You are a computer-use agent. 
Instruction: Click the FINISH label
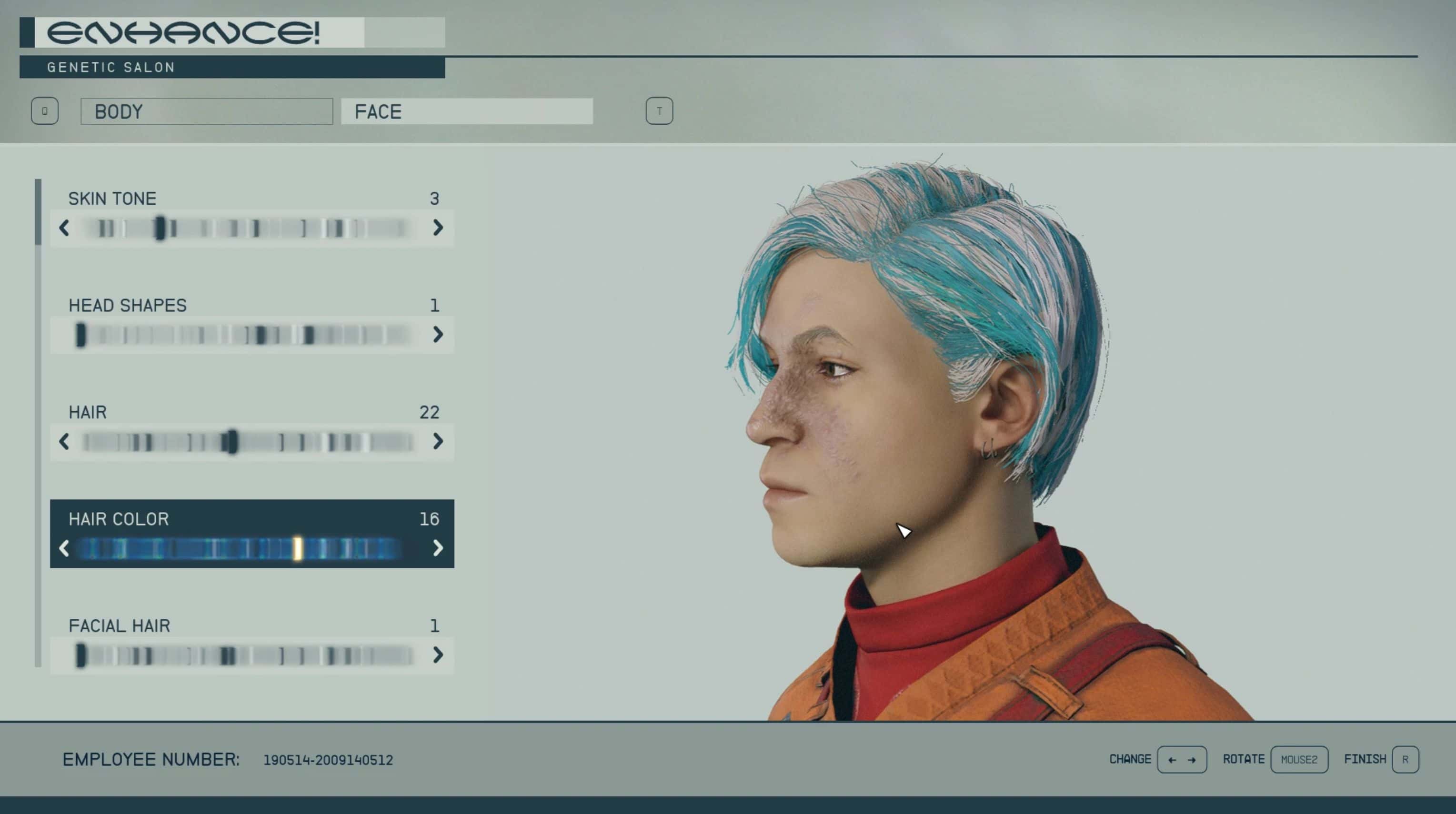tap(1365, 759)
